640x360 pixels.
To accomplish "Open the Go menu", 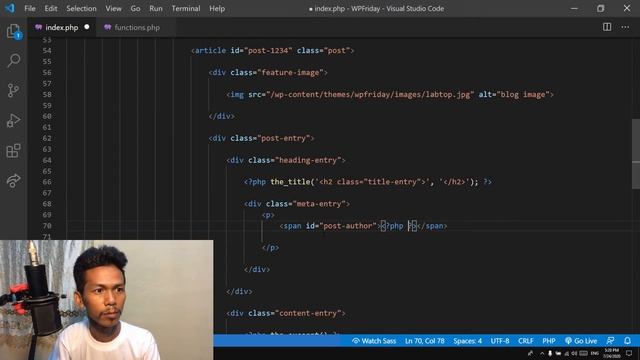I will (136, 8).
